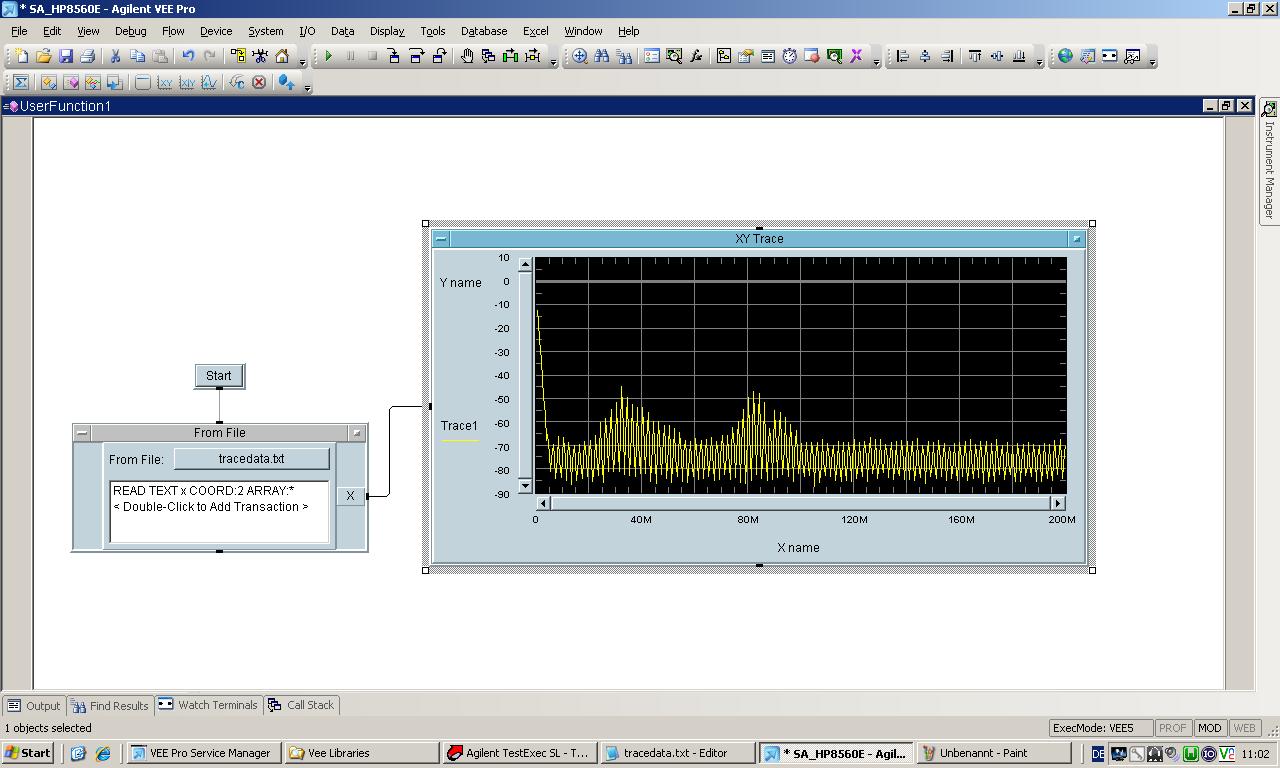Click the hand breakpoint icon in toolbar
Viewport: 1280px width, 768px height.
coord(467,57)
